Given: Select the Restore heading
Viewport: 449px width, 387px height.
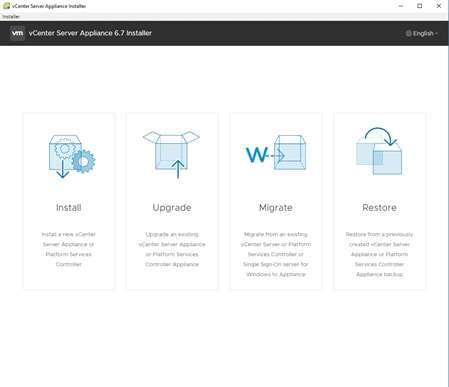Looking at the screenshot, I should [x=379, y=208].
